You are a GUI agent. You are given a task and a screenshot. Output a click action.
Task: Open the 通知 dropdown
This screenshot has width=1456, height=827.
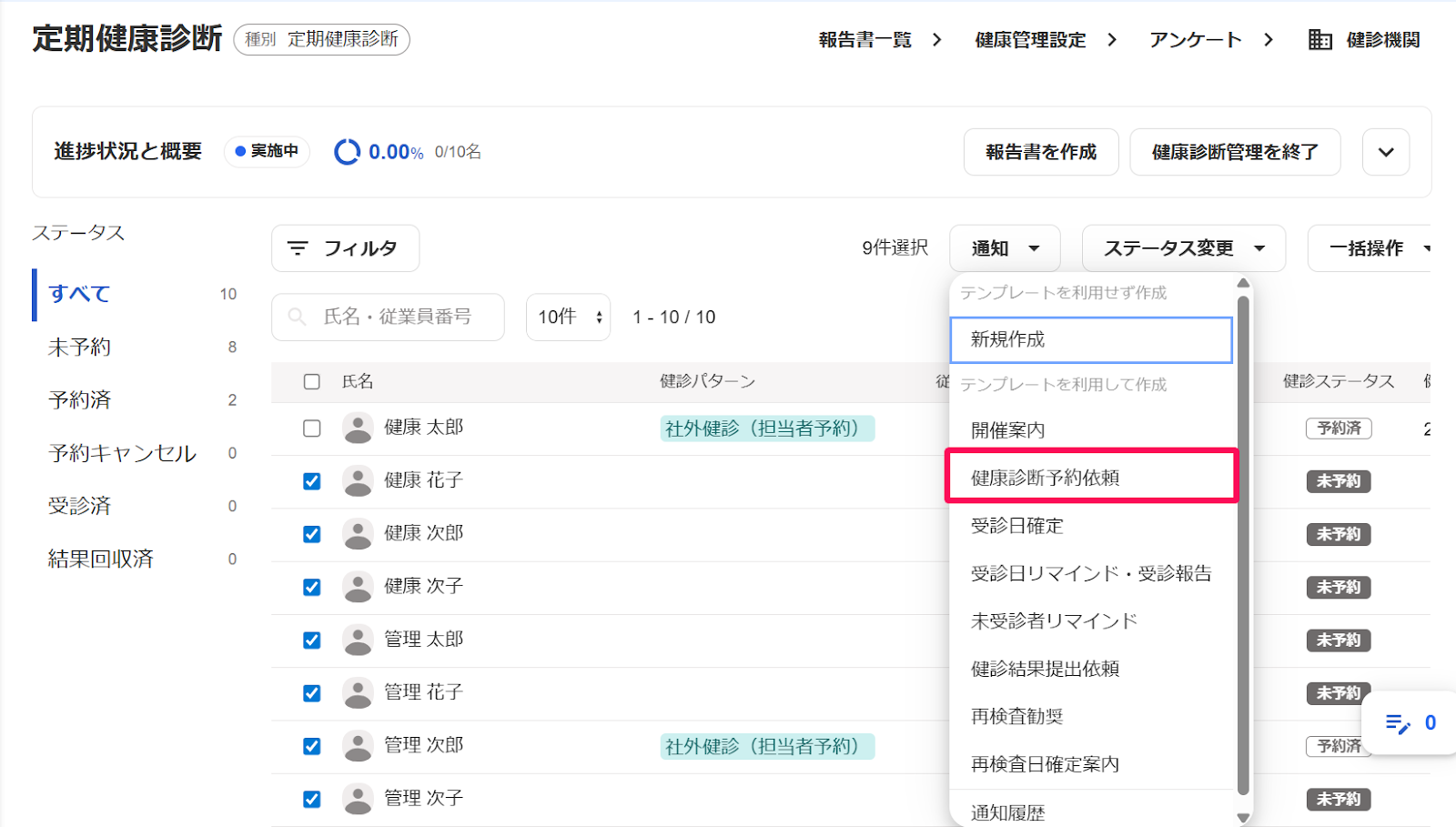(1005, 248)
